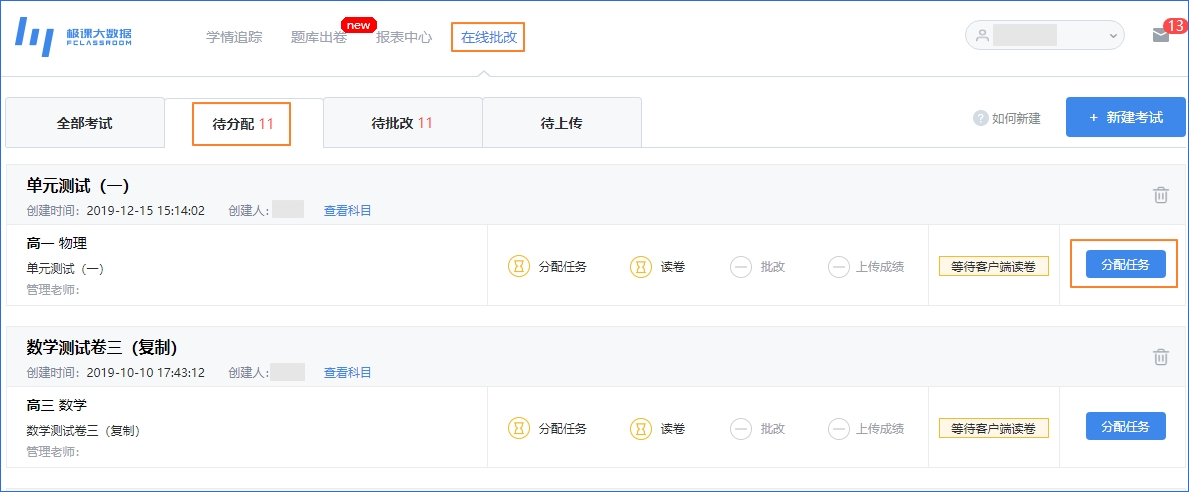Screen dimensions: 1189x492
Task: Click 批改 step circle icon in 高一 物理 row
Action: coord(741,267)
